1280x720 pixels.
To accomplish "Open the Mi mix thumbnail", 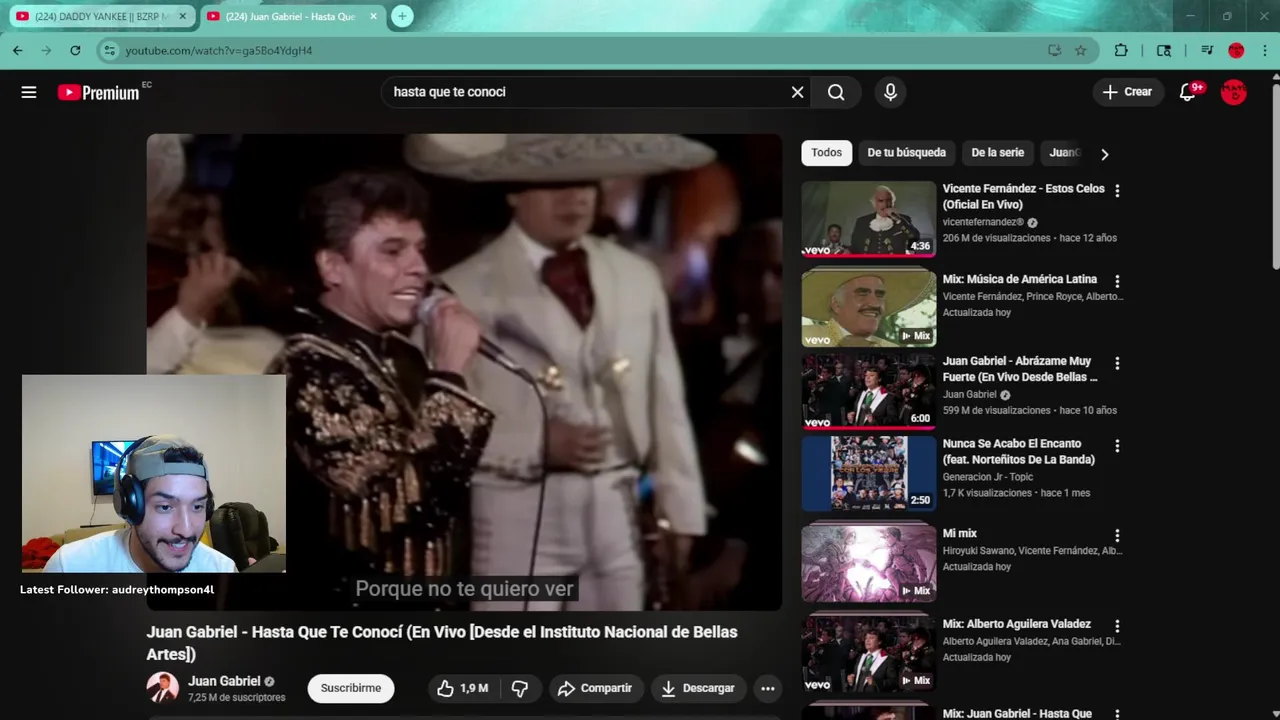I will 869,563.
